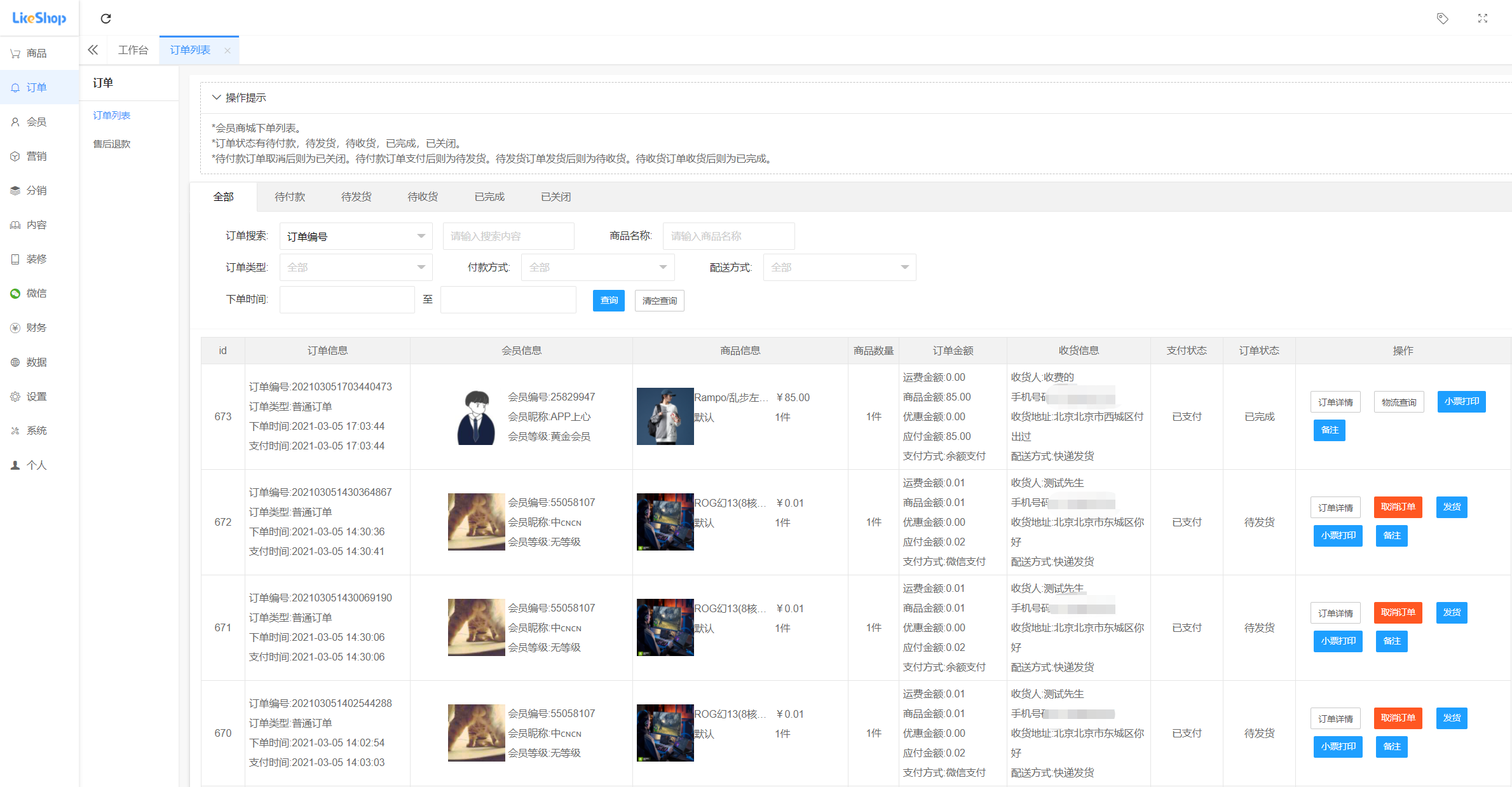Click the blue 查询 button
The image size is (1512, 787).
[608, 301]
